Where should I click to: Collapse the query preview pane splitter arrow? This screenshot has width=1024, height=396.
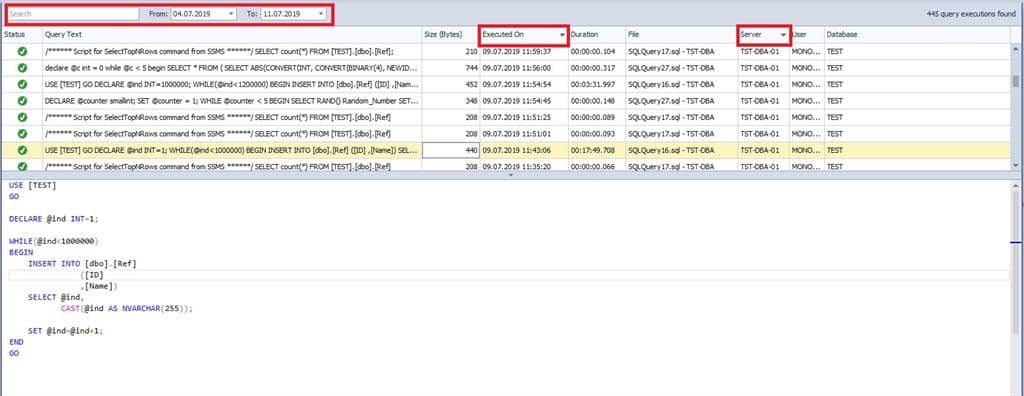pos(511,175)
